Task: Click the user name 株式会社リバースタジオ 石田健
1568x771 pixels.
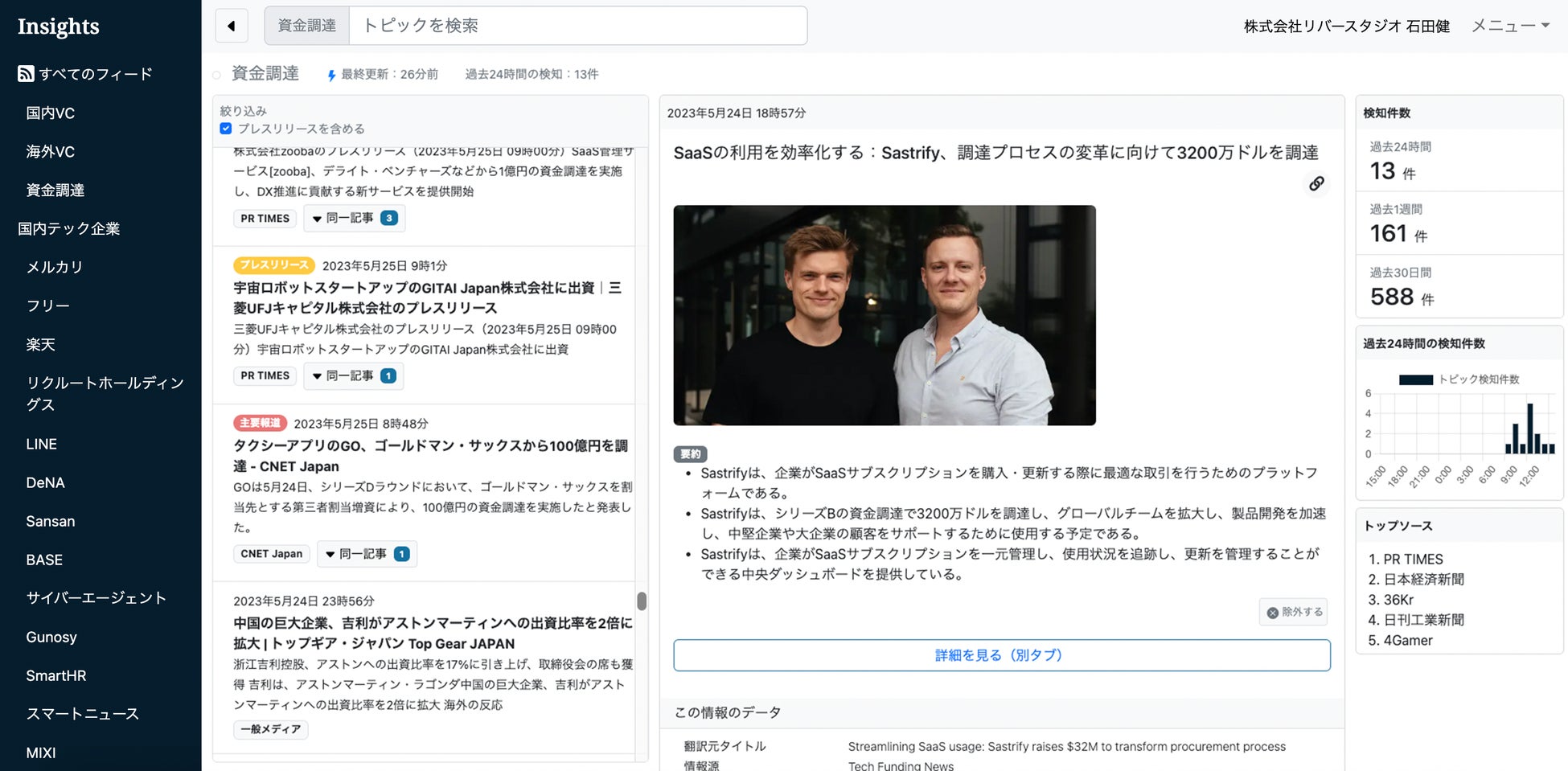Action: [1347, 27]
